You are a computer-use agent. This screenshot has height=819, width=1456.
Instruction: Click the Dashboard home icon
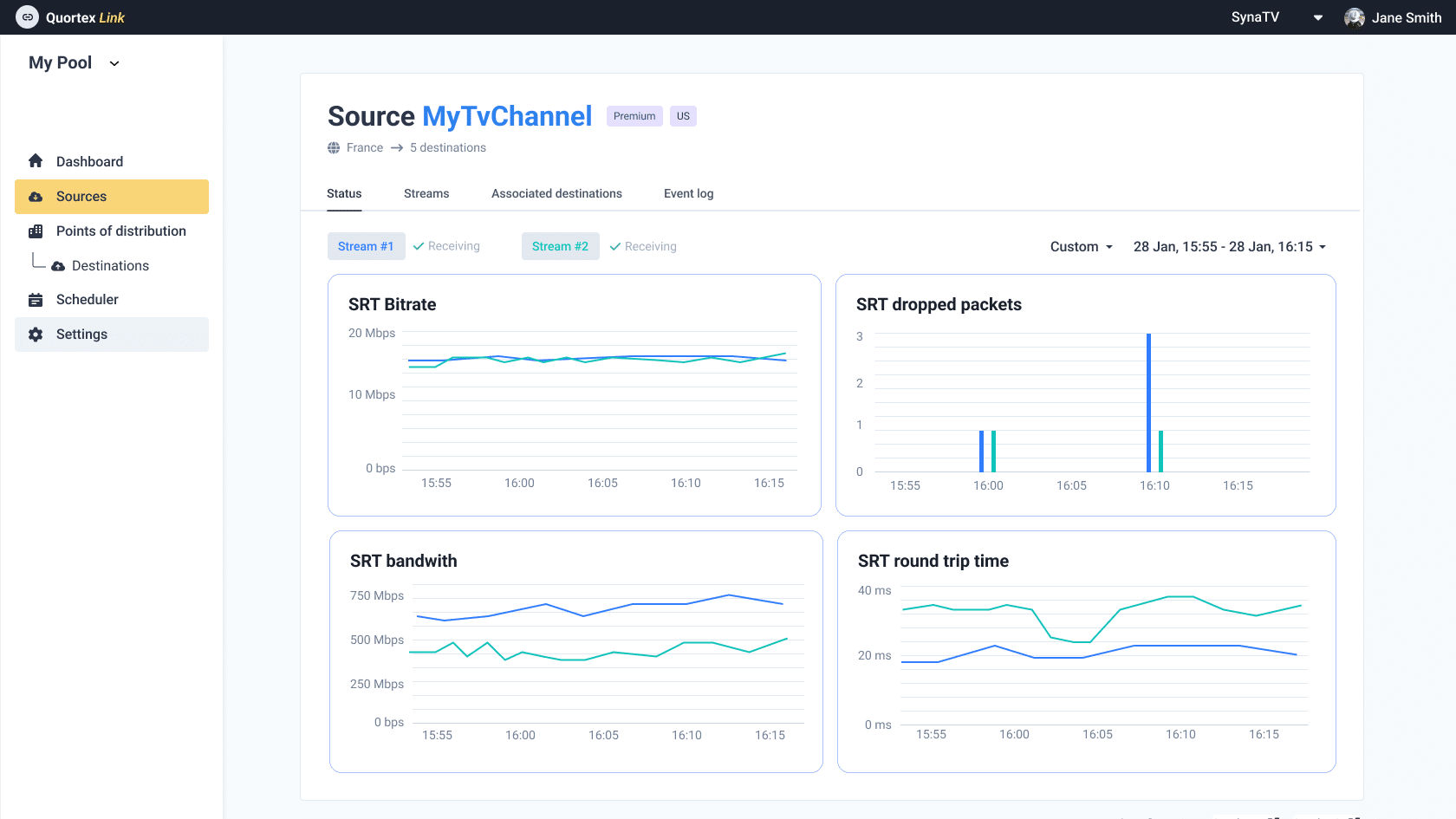tap(36, 161)
